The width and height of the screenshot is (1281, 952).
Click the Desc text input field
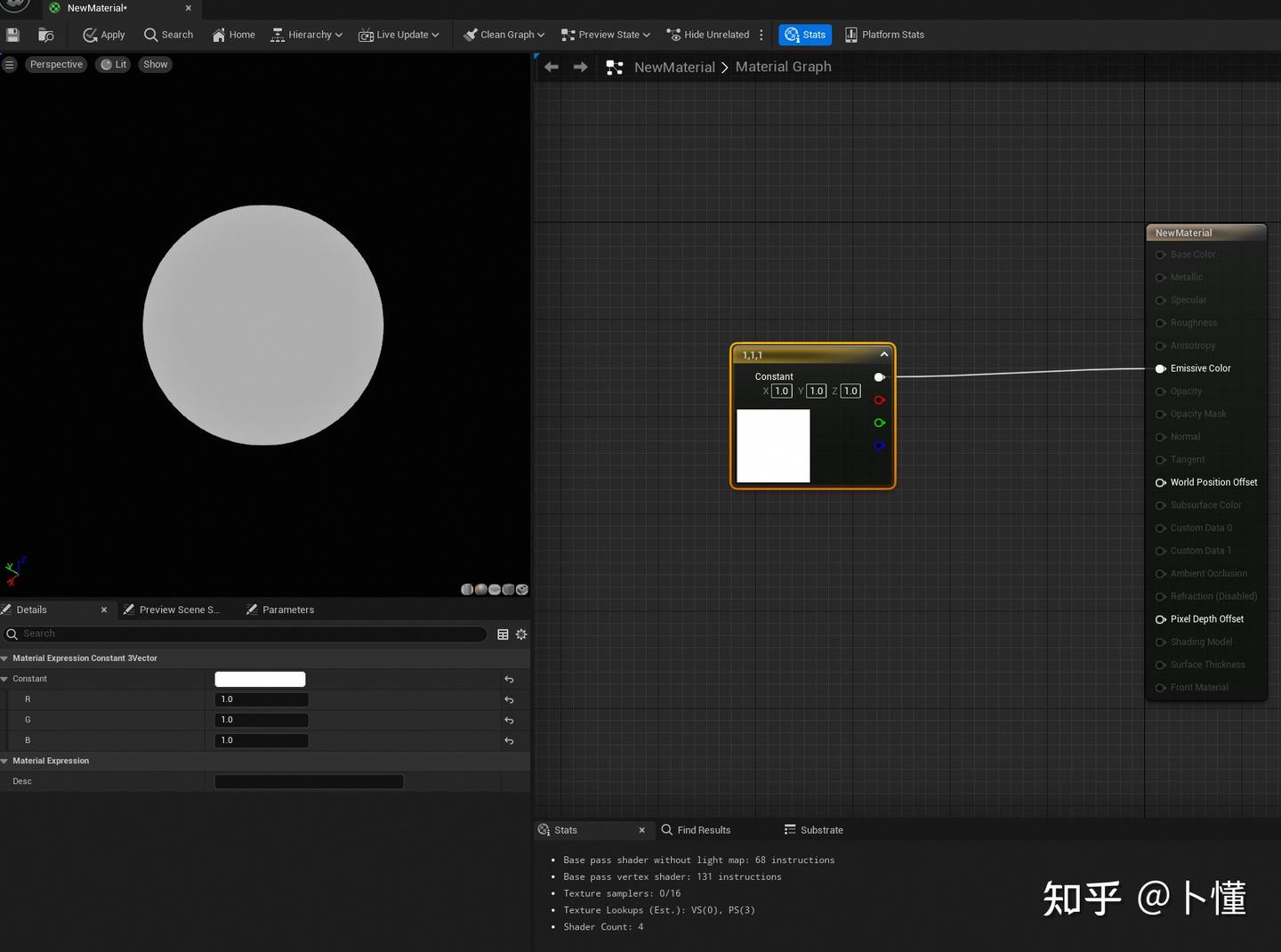tap(309, 781)
